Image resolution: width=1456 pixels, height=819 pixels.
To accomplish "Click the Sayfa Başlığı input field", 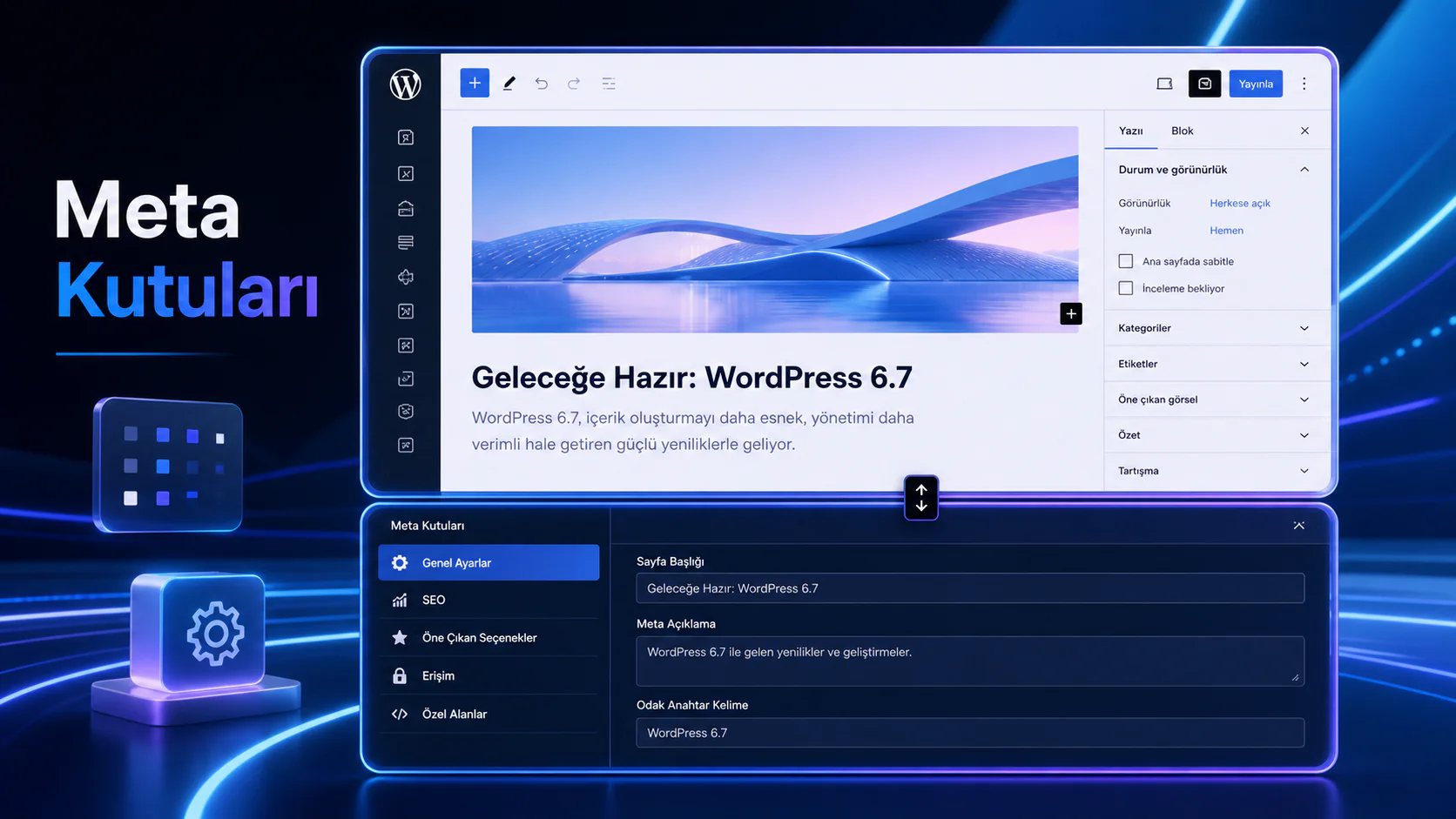I will pyautogui.click(x=970, y=588).
